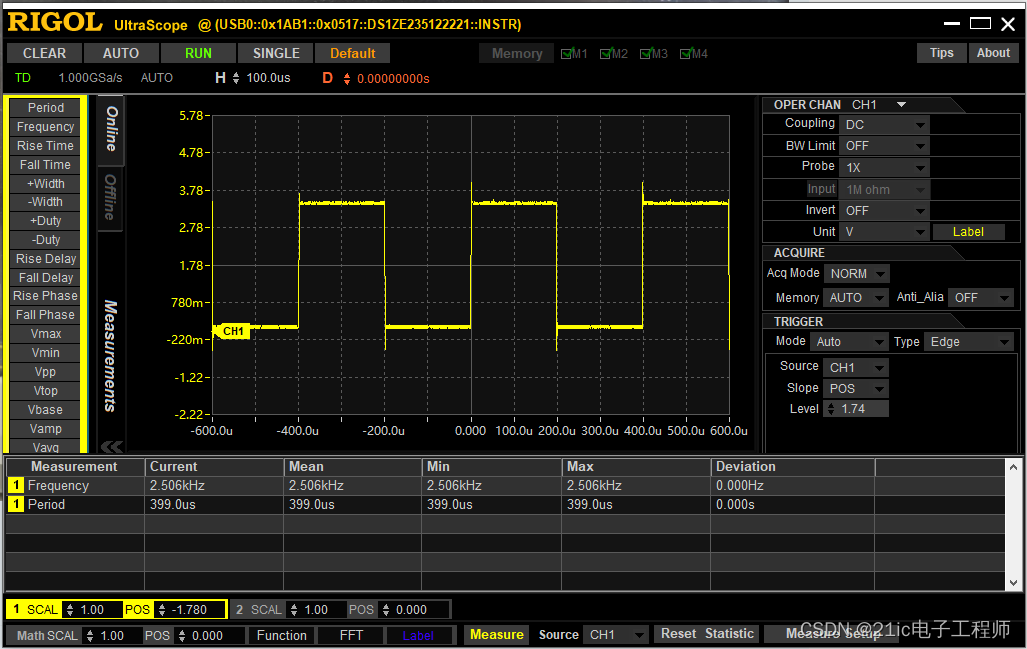Add the +Width measurement
This screenshot has height=649, width=1027.
(45, 184)
